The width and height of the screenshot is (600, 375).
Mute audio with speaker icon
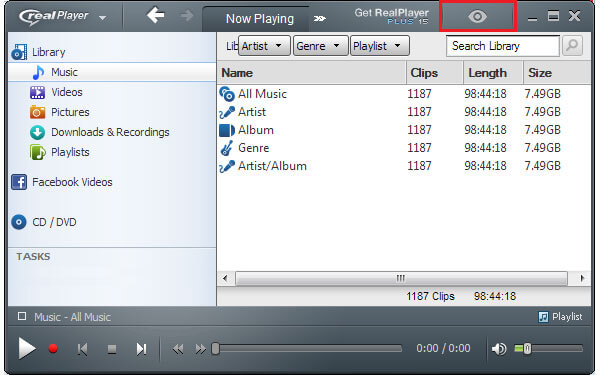(499, 349)
